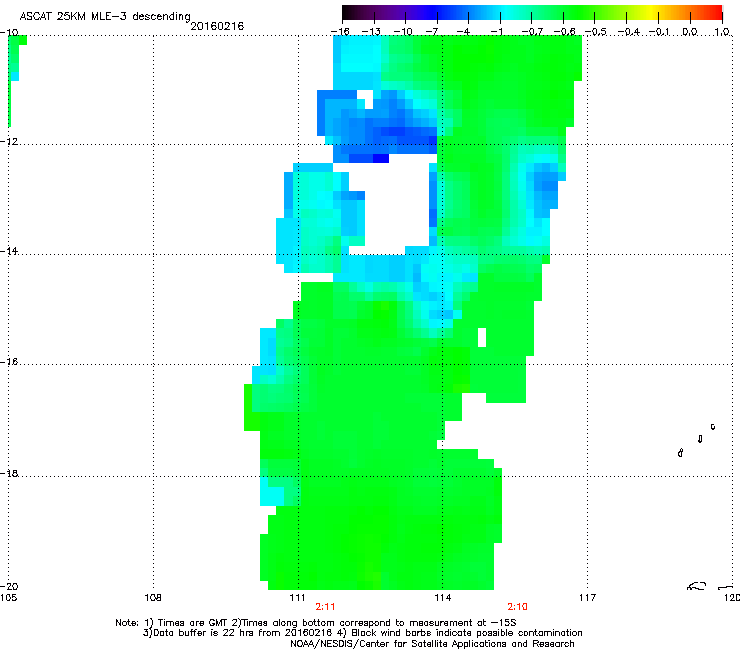740x650 pixels.
Task: Click the color bar label '-4'
Action: tap(463, 32)
